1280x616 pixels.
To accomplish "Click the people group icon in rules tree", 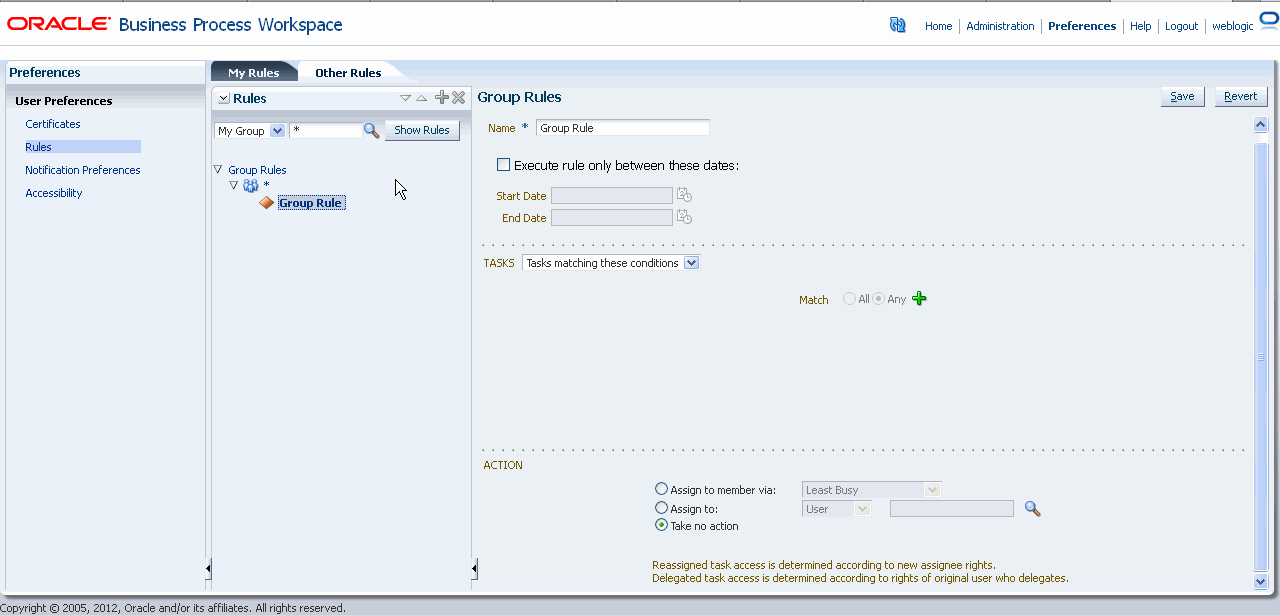I will (x=251, y=185).
